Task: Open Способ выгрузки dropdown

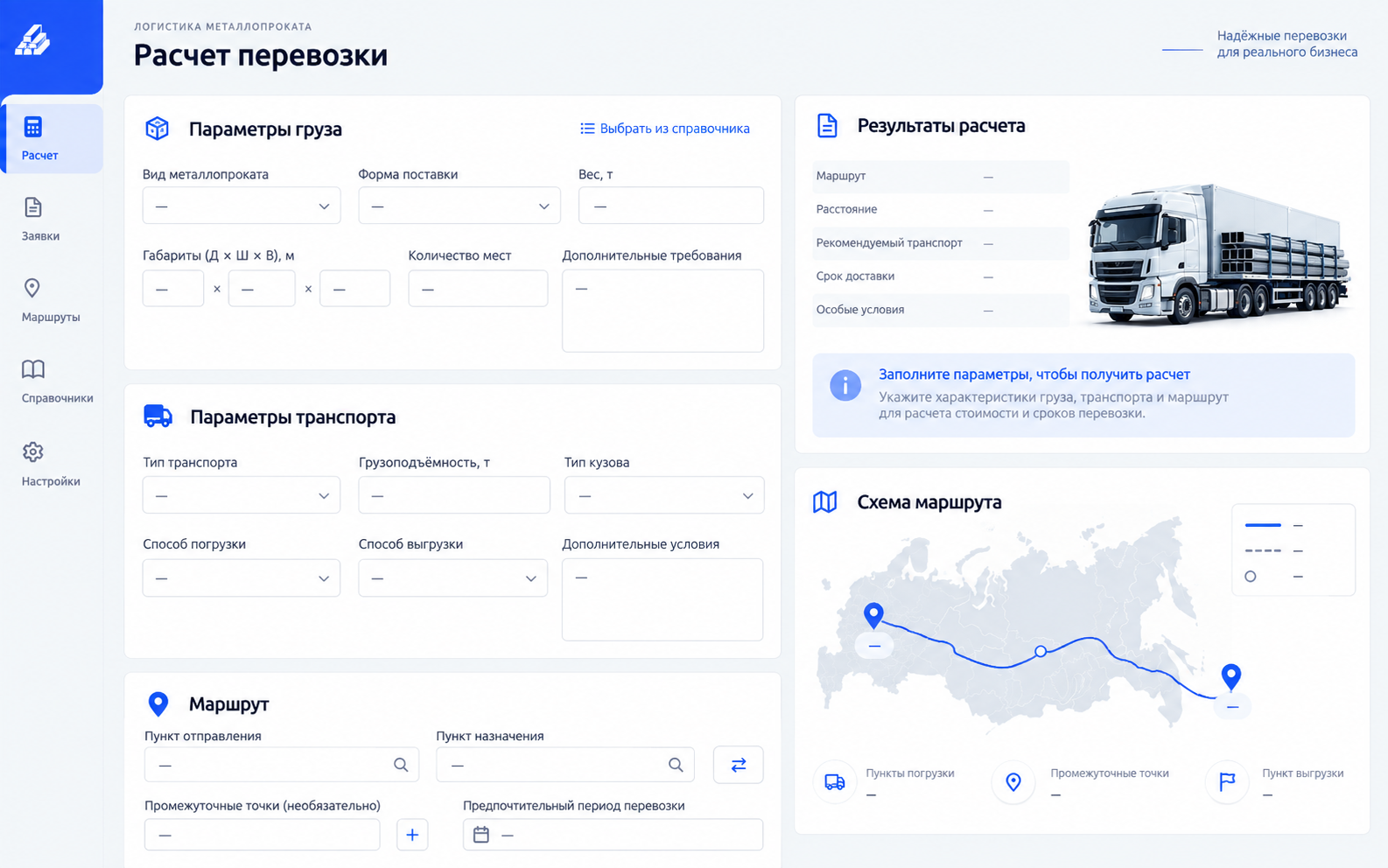Action: (453, 577)
